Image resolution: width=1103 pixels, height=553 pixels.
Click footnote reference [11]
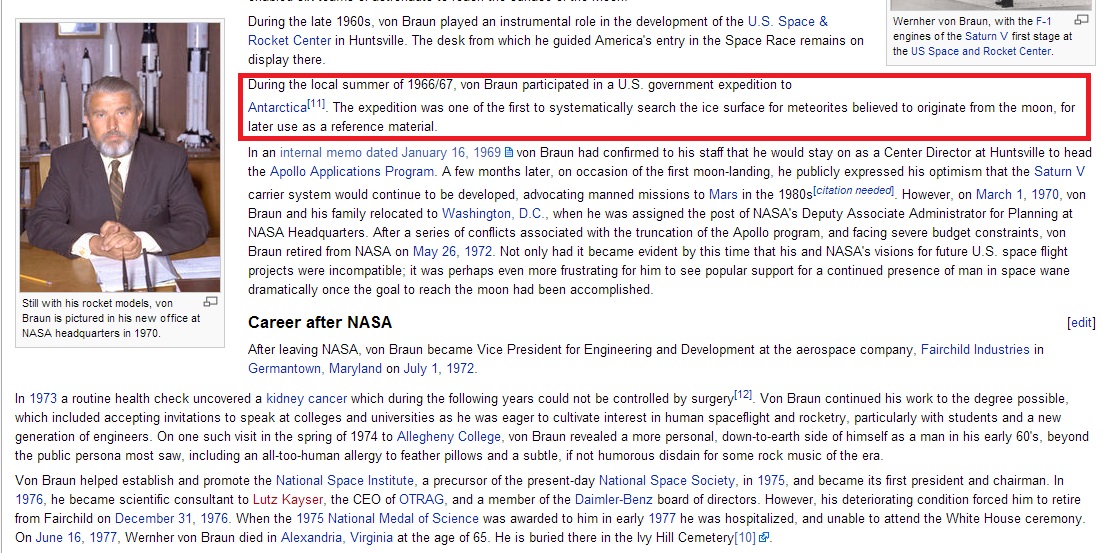click(316, 103)
